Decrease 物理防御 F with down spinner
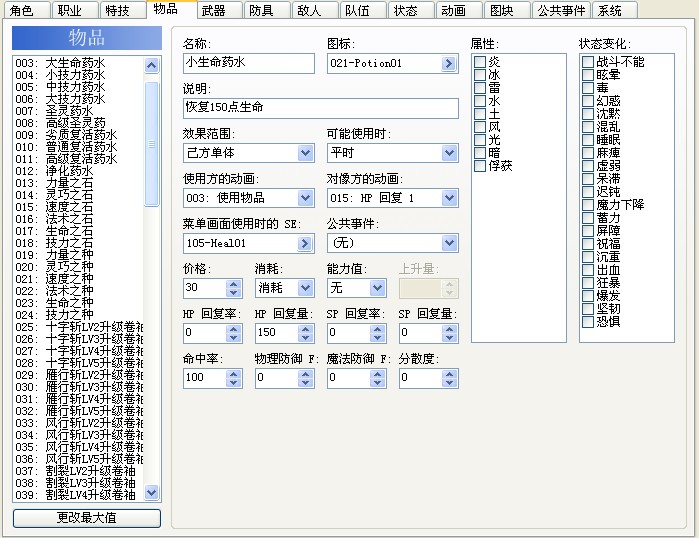699x538 pixels. click(305, 382)
